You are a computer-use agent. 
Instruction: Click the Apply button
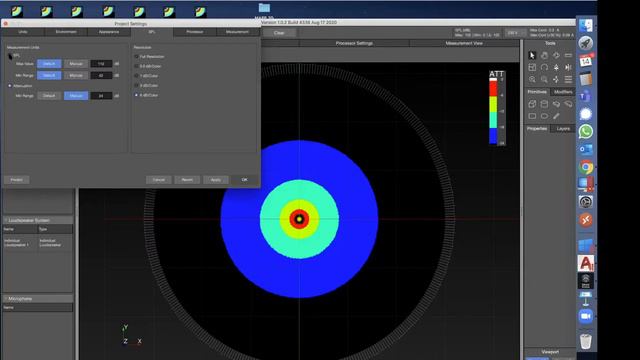216,180
